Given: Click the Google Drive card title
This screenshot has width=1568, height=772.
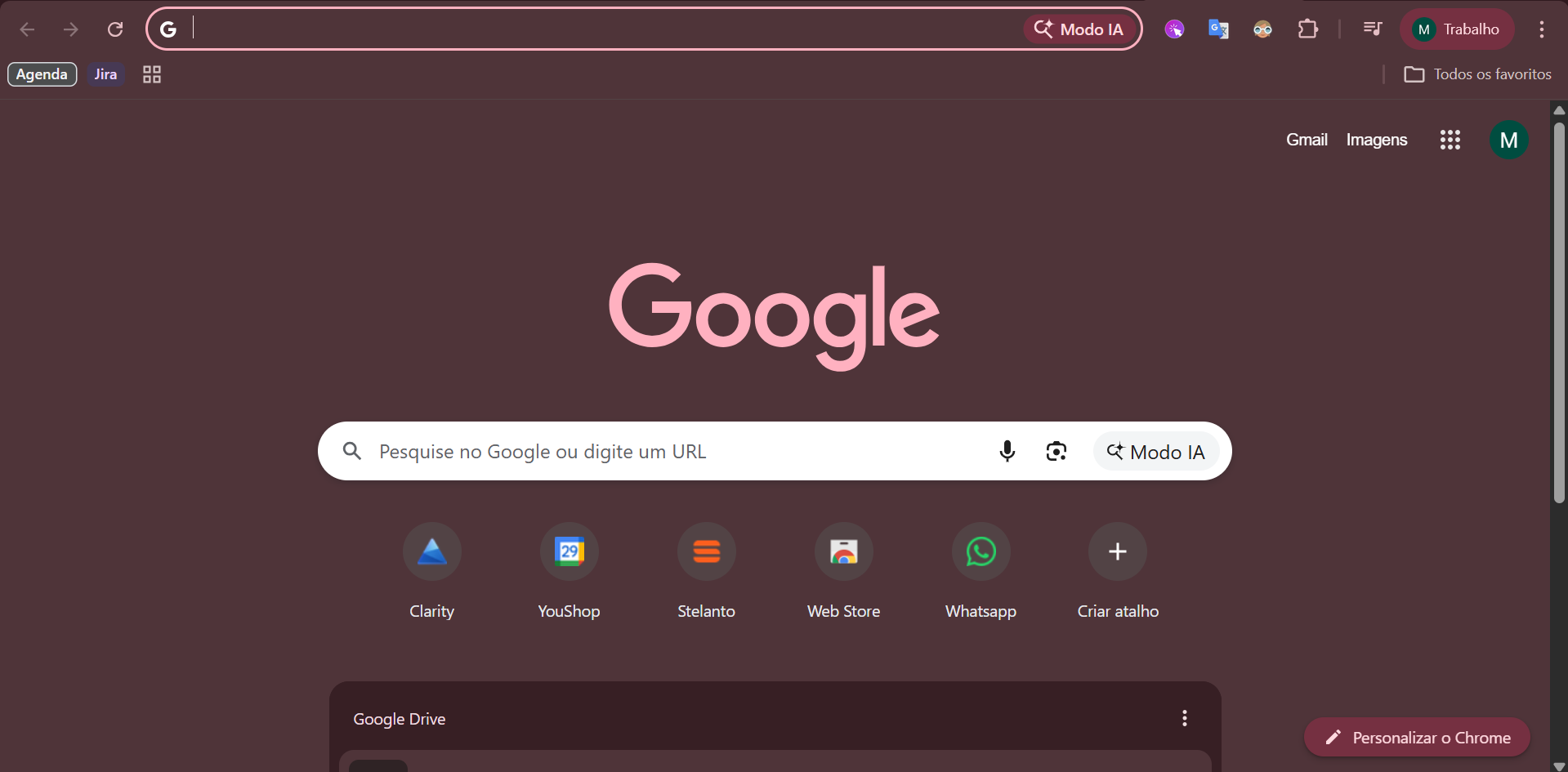Looking at the screenshot, I should tap(400, 719).
